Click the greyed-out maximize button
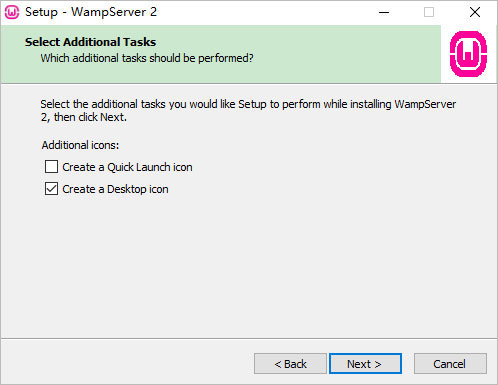The width and height of the screenshot is (498, 385). [429, 12]
